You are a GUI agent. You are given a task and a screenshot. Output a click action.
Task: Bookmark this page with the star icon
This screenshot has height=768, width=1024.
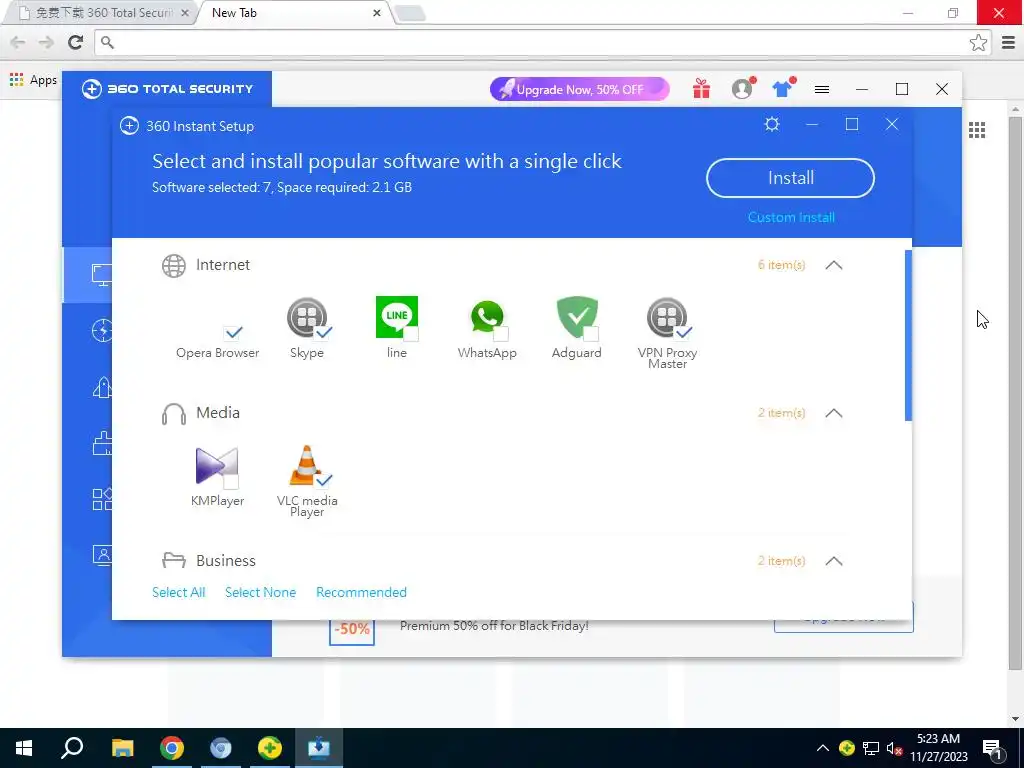(978, 42)
